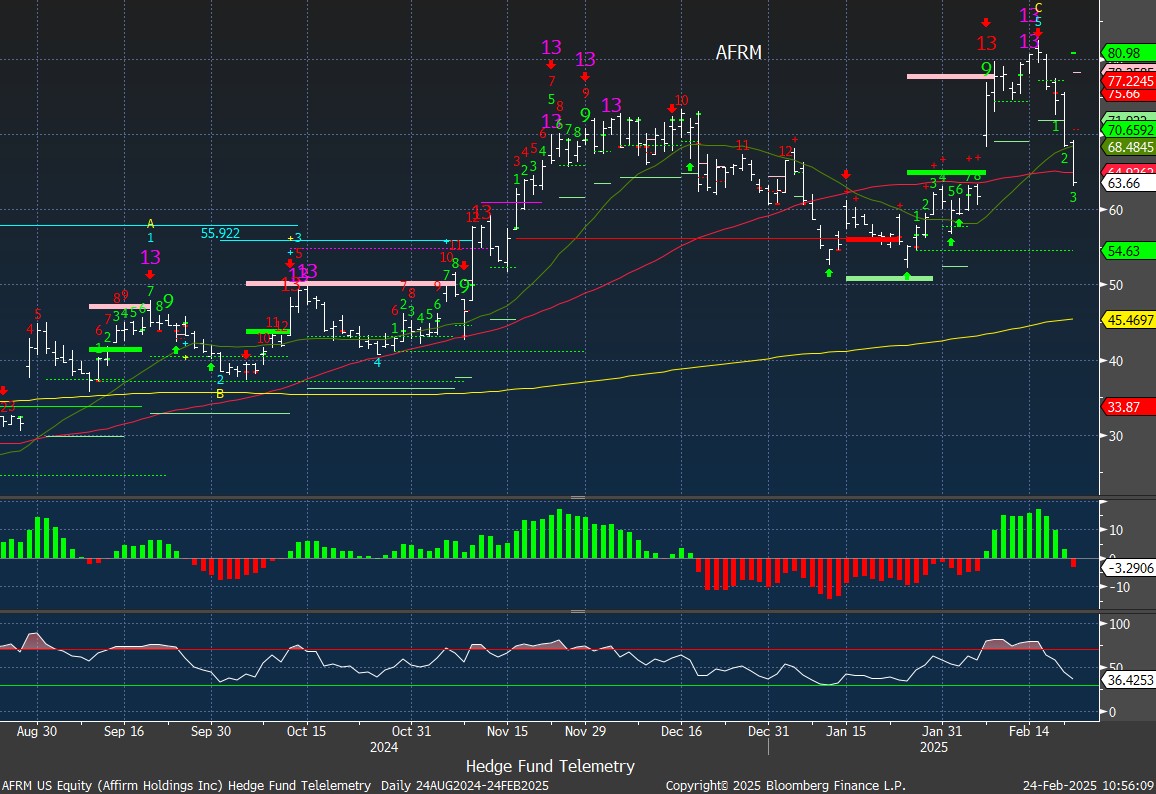Viewport: 1156px width, 794px height.
Task: Click the Jan 15 date label
Action: pos(846,731)
